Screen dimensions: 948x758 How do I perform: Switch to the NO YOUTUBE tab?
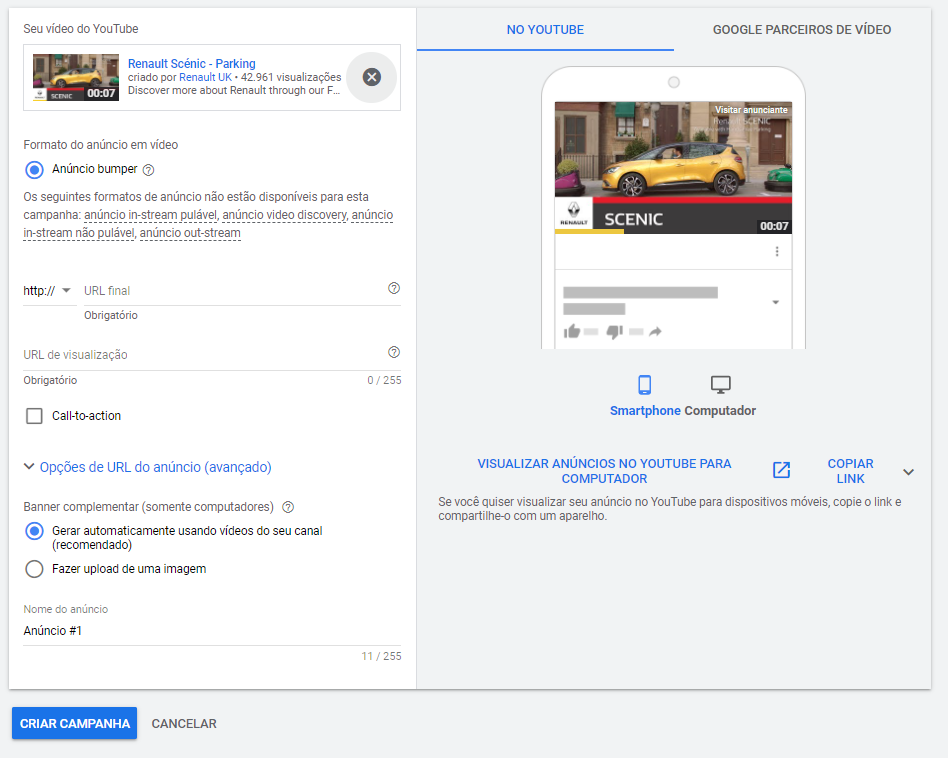click(x=545, y=30)
